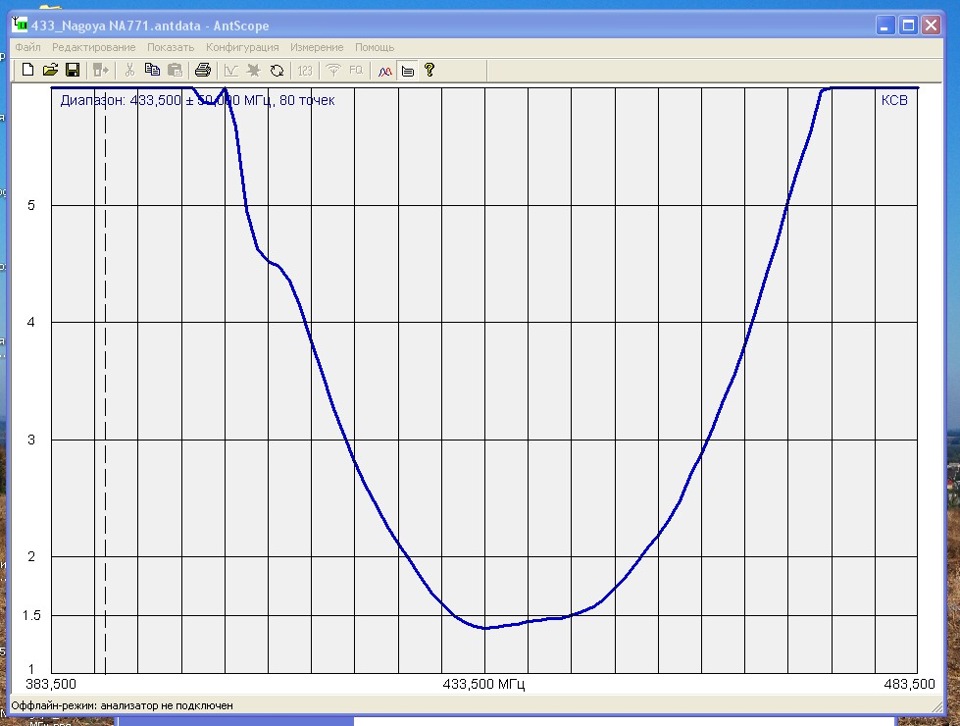Click the export arrow toolbar icon
Viewport: 960px width, 726px height.
[100, 70]
